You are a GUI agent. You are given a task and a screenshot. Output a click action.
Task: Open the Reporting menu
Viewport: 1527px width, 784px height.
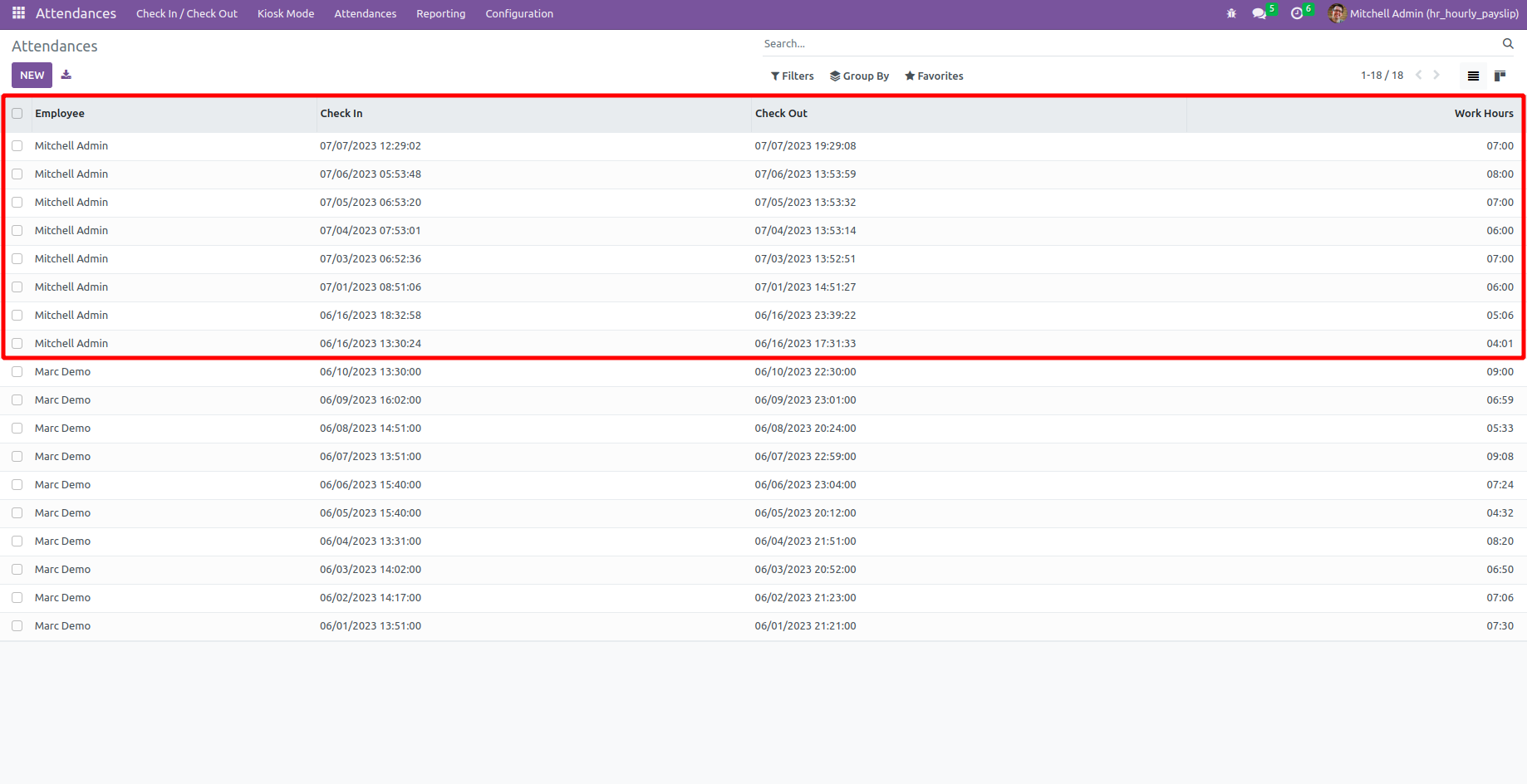click(x=440, y=13)
